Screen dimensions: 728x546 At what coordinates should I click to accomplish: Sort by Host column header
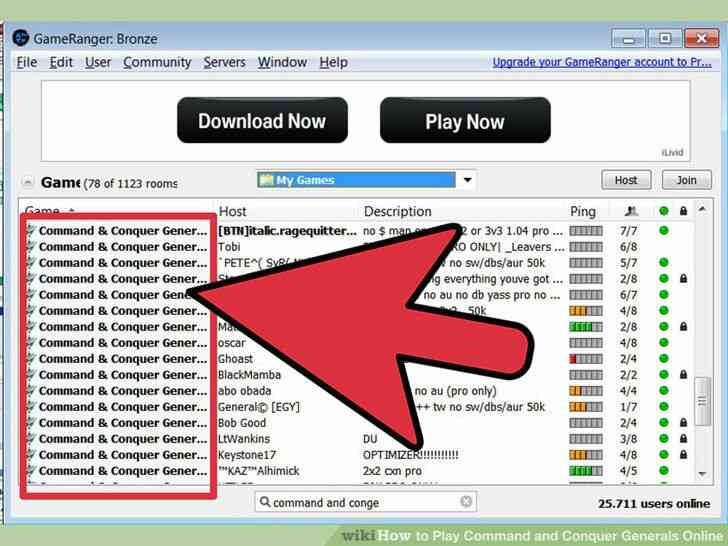[233, 211]
